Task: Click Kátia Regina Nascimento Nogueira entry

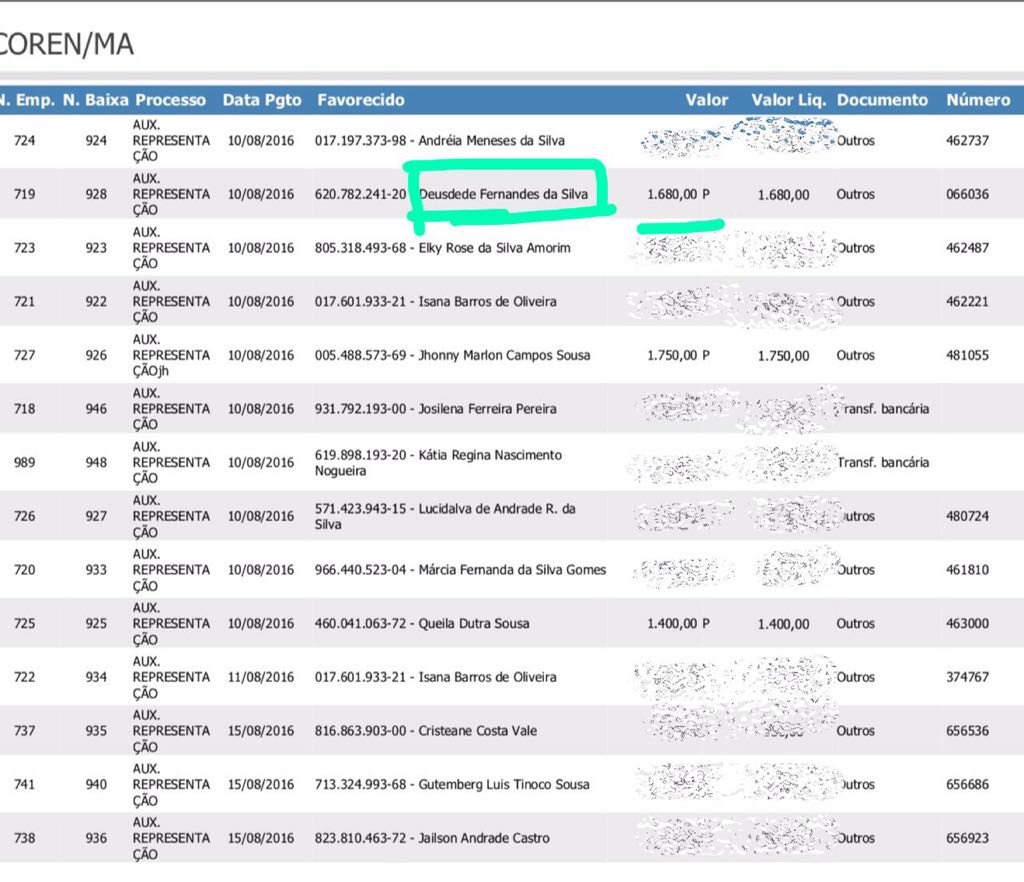Action: pos(489,456)
